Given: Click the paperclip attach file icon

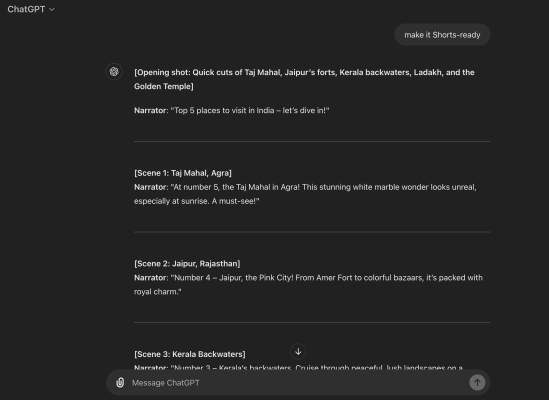Looking at the screenshot, I should pos(120,382).
